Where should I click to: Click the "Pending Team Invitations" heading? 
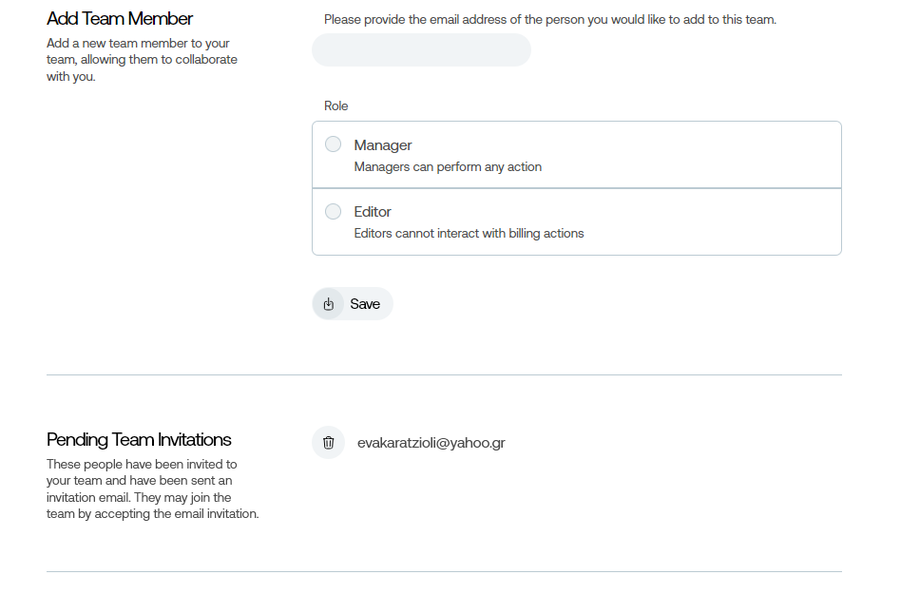pos(139,440)
